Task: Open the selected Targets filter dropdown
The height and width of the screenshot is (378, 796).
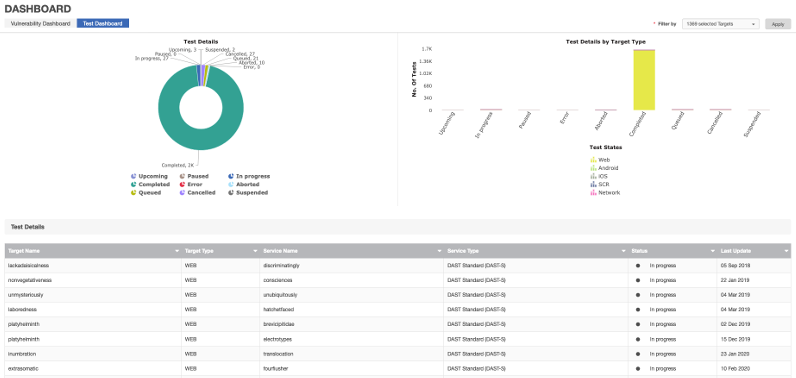Action: 720,24
